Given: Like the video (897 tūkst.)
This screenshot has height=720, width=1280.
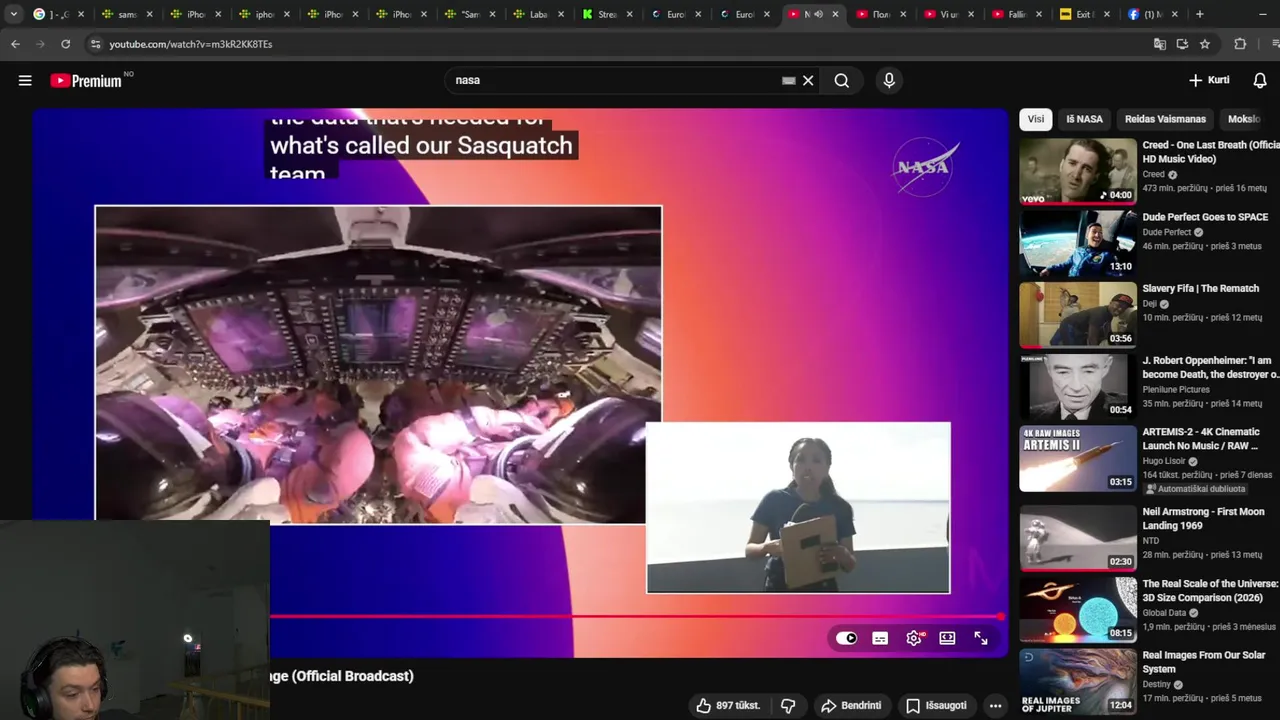Looking at the screenshot, I should pos(728,706).
